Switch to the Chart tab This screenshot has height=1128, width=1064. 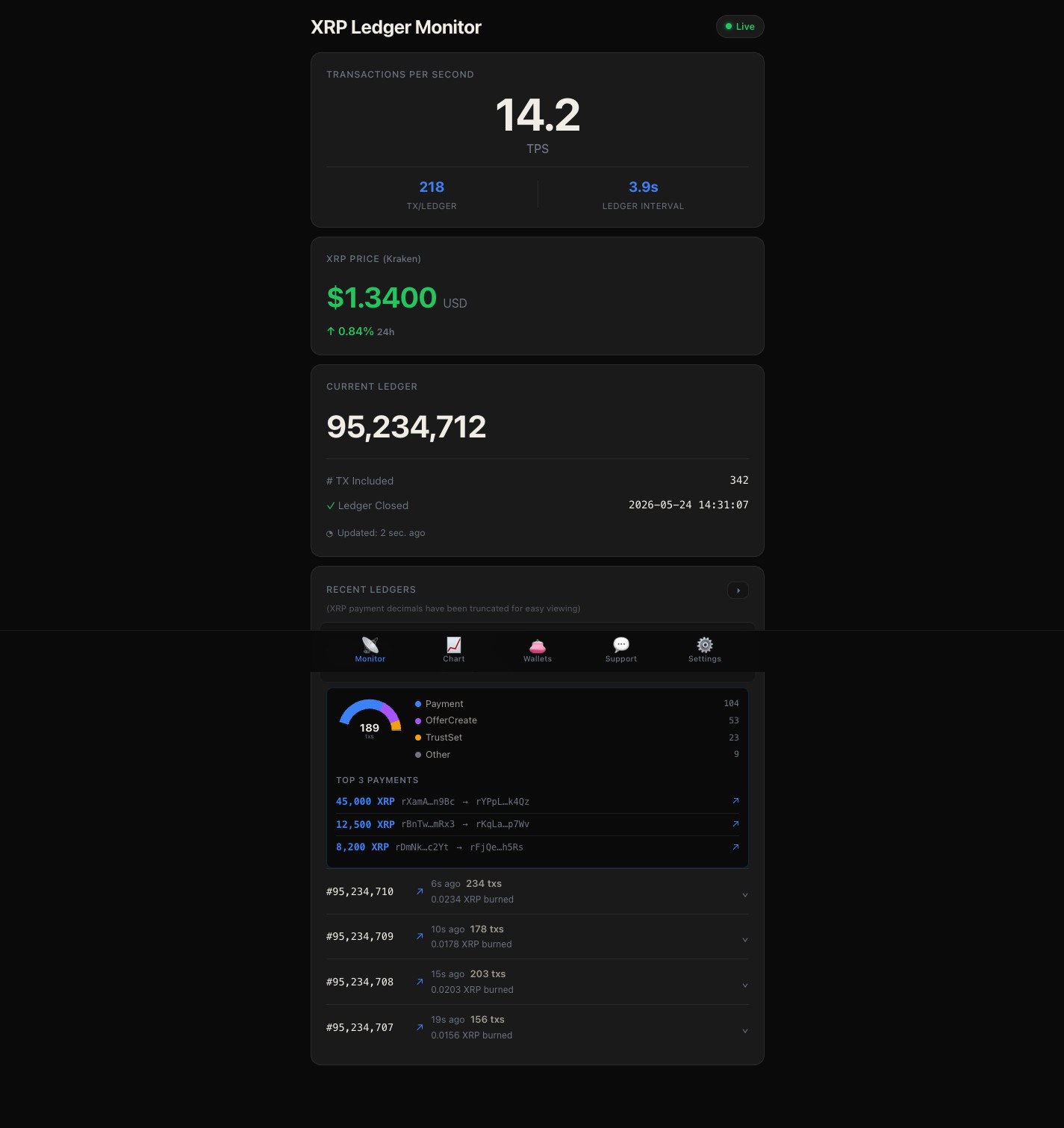pyautogui.click(x=454, y=649)
